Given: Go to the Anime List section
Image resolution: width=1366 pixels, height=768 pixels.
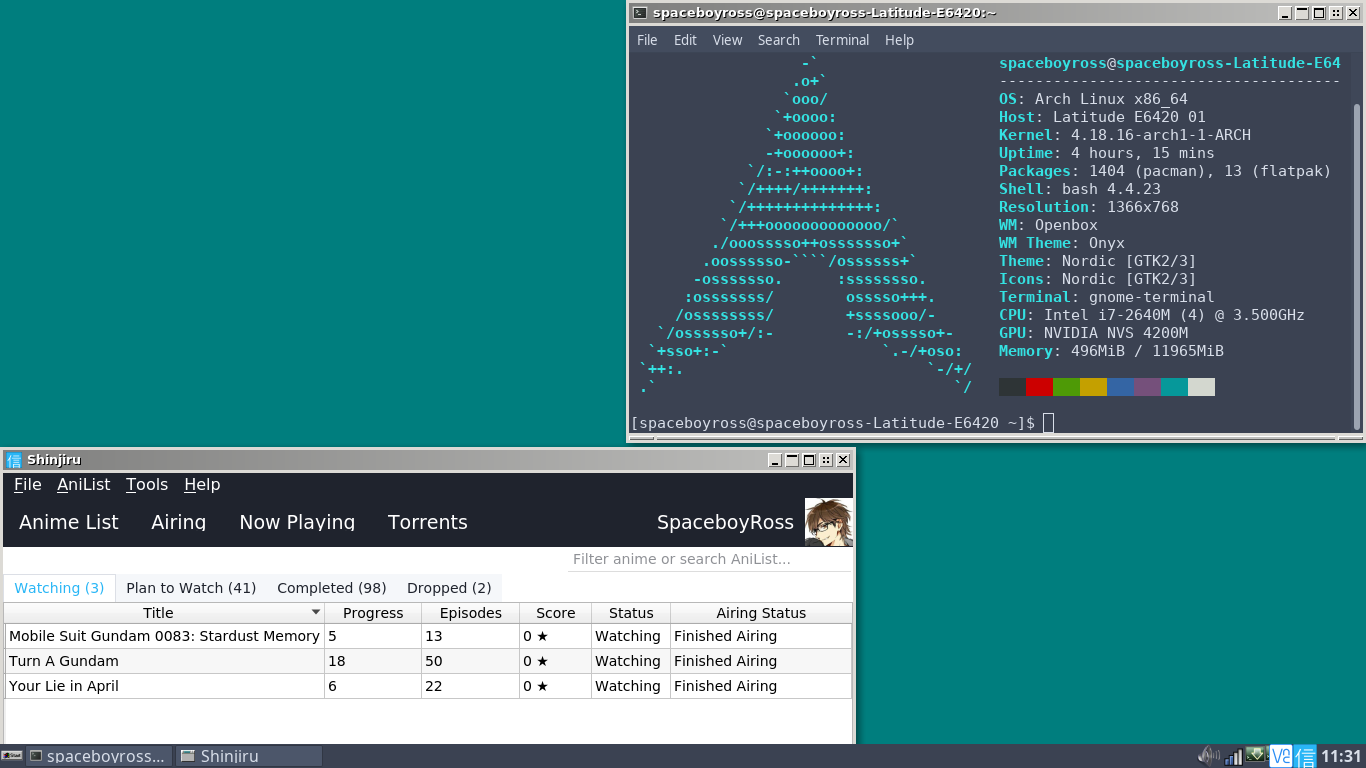Looking at the screenshot, I should (x=69, y=522).
